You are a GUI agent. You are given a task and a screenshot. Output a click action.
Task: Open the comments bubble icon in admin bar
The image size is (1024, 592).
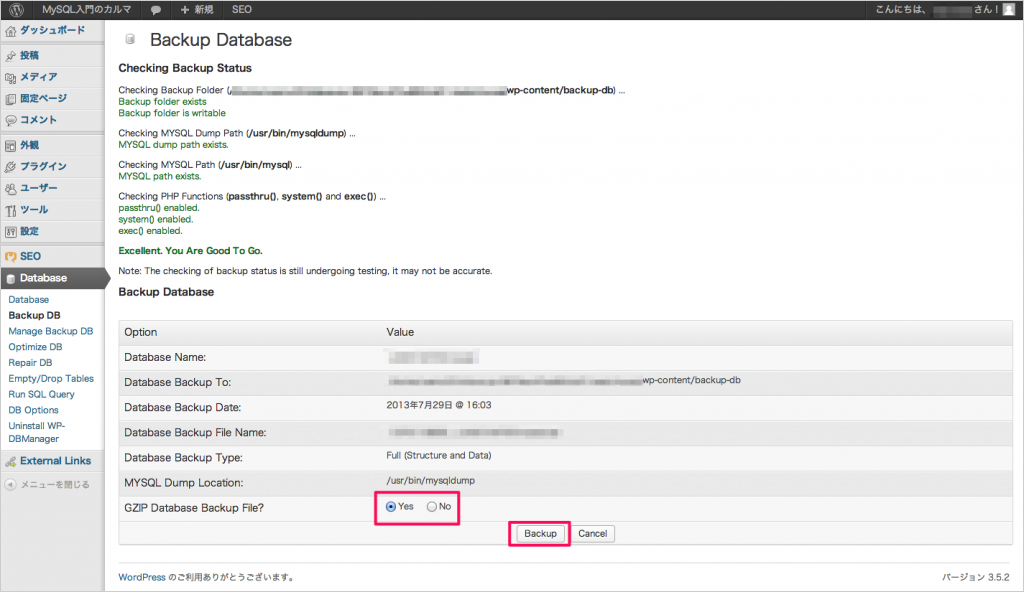tap(155, 10)
